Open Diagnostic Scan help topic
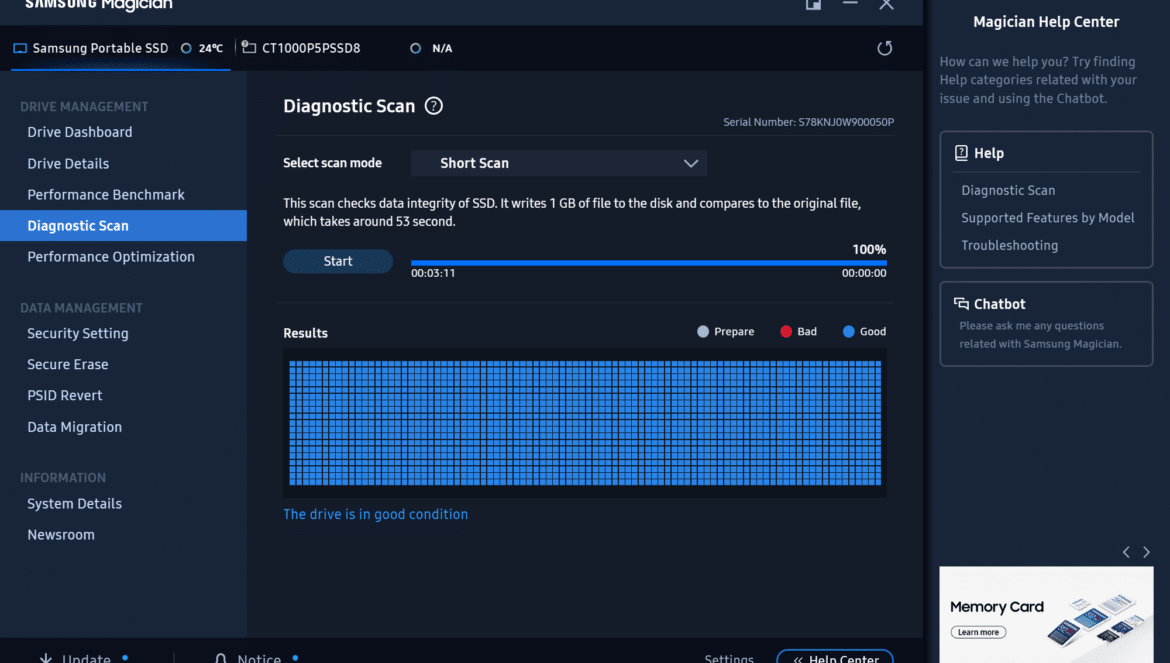Image resolution: width=1170 pixels, height=663 pixels. pos(1008,190)
